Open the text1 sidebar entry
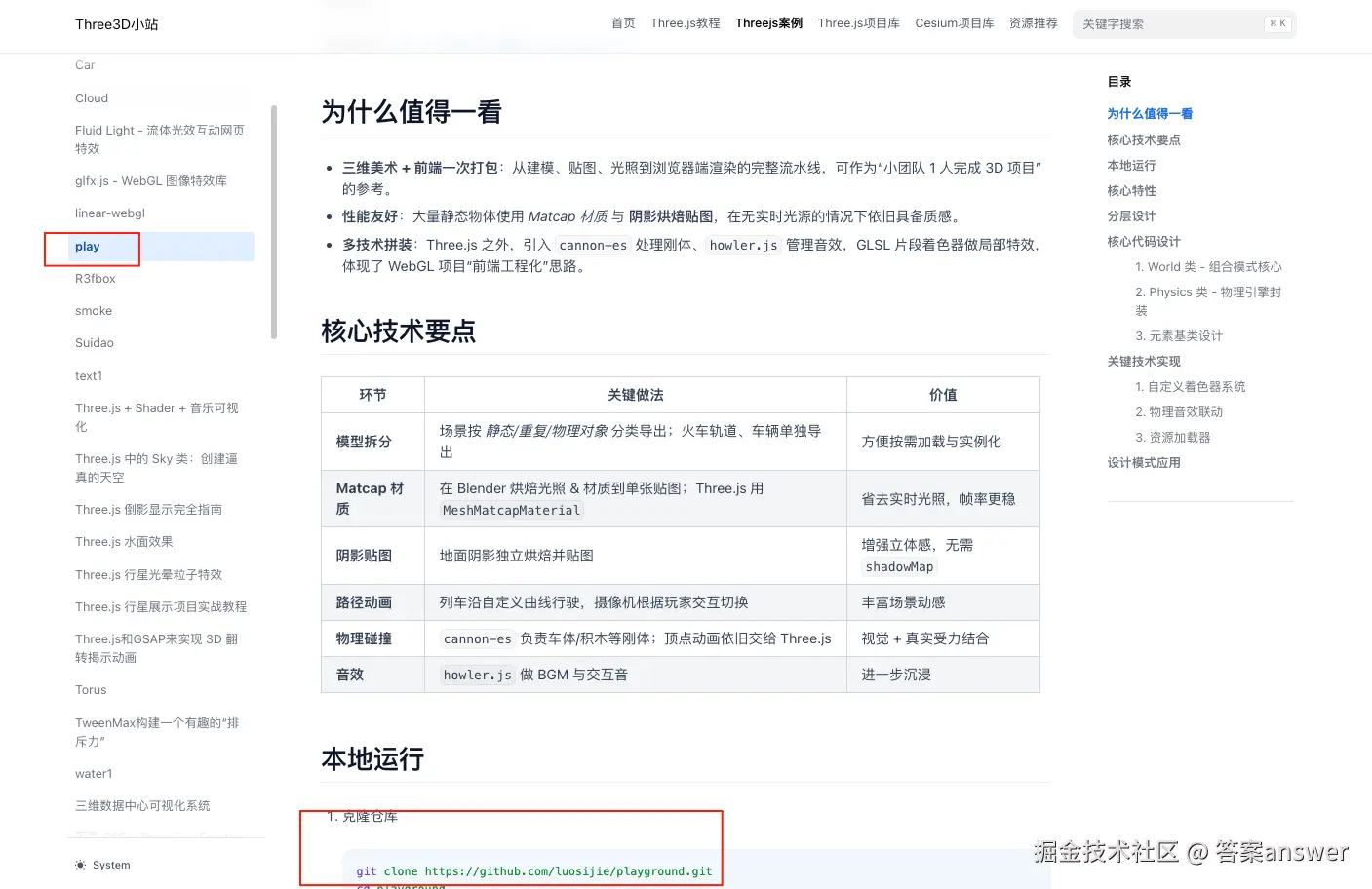This screenshot has width=1372, height=889. click(89, 376)
